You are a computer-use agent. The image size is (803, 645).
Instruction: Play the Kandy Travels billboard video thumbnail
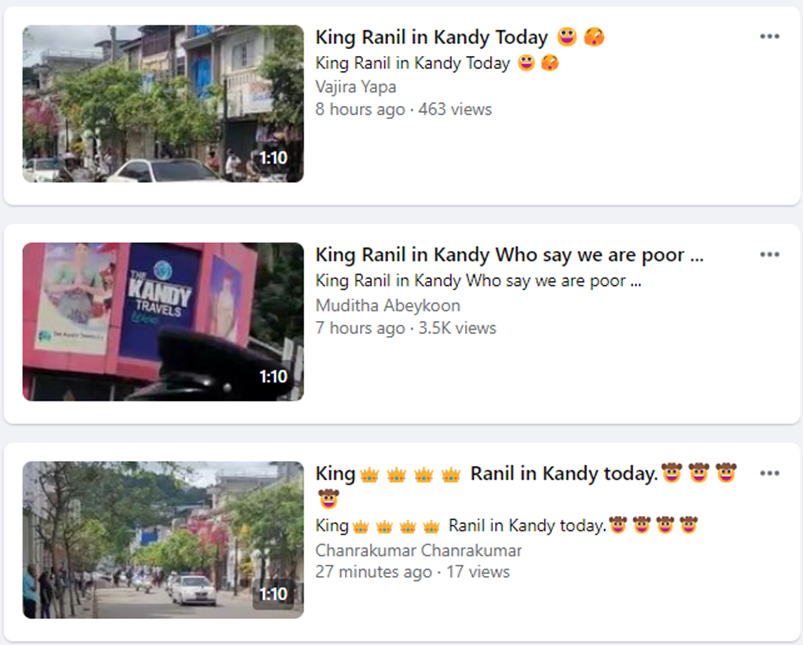[x=163, y=322]
